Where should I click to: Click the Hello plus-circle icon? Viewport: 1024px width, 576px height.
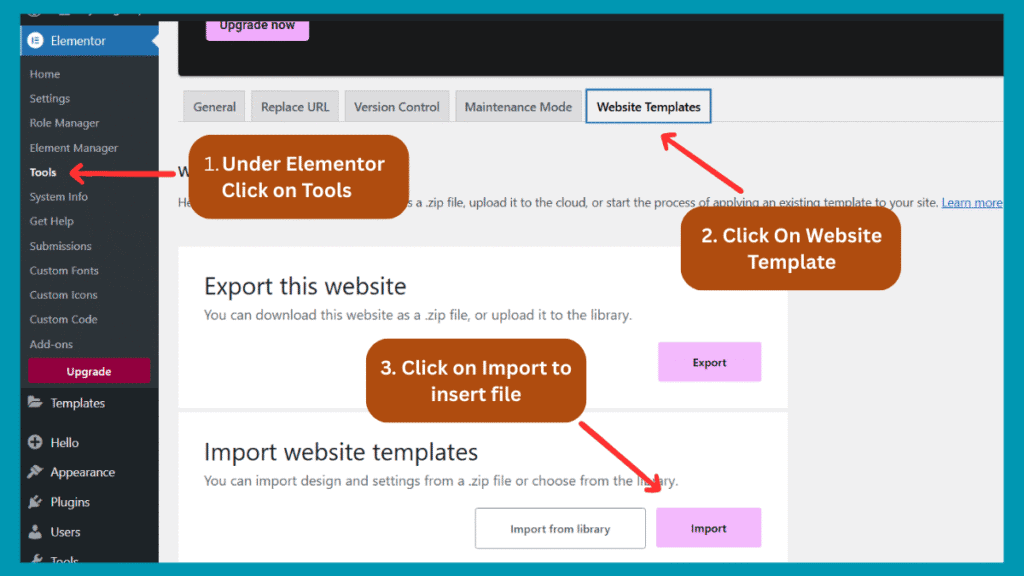click(35, 442)
